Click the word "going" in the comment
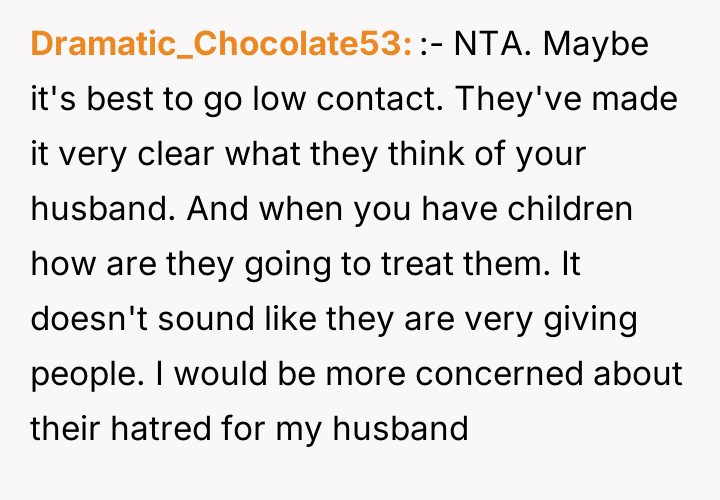 pyautogui.click(x=280, y=264)
